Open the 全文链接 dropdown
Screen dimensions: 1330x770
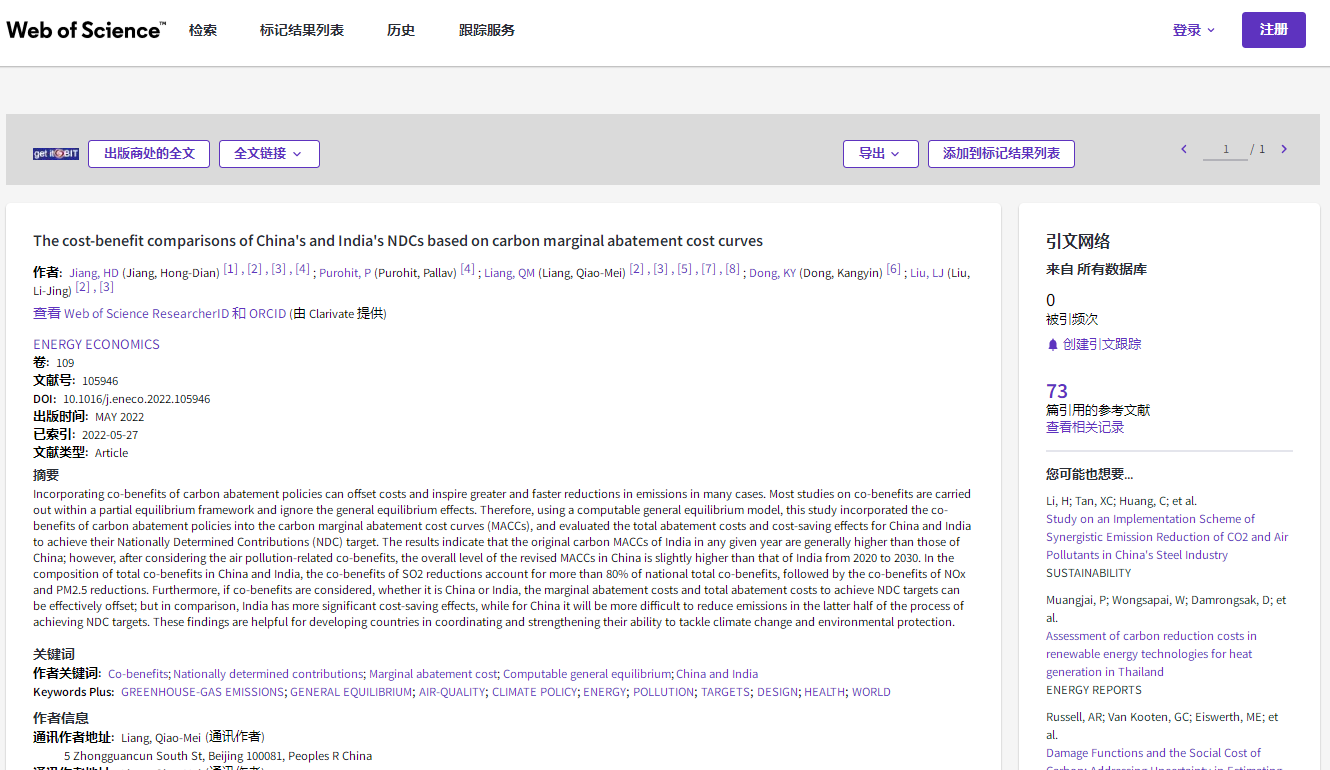point(269,154)
